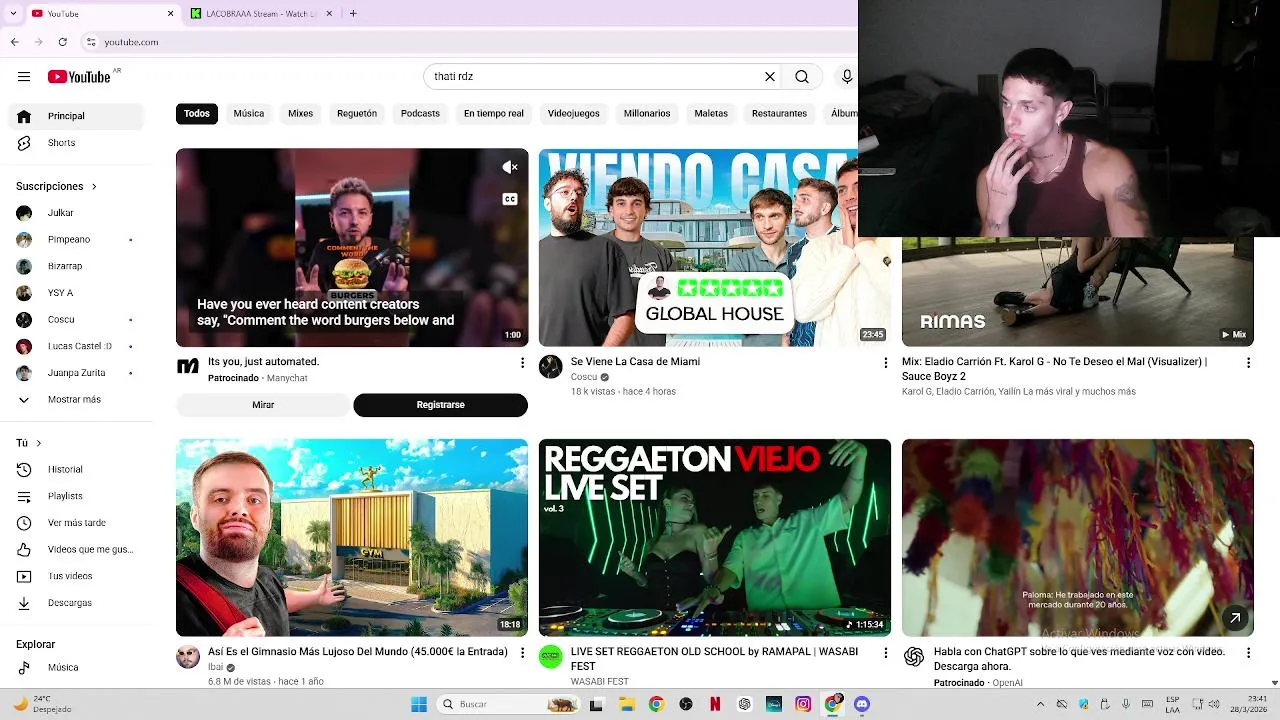Open Juanpa Zurita subscription

point(78,373)
